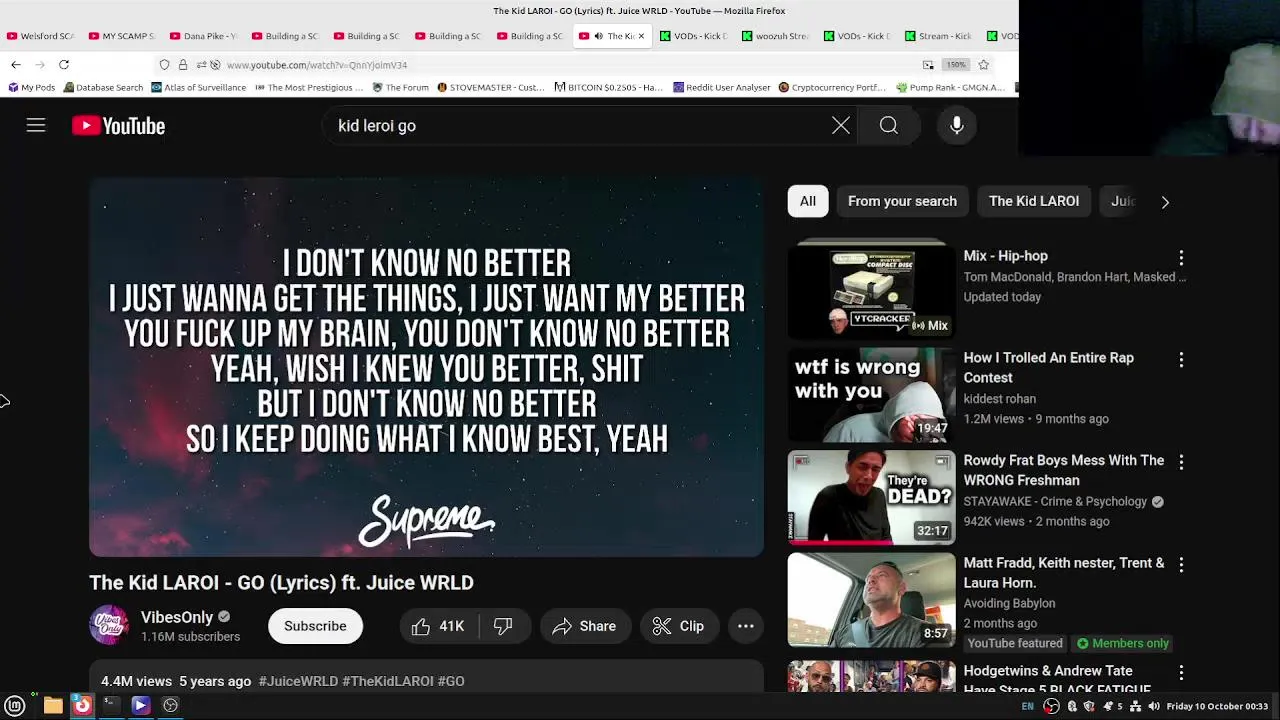
Task: Bookmark page with star icon
Action: 984,65
